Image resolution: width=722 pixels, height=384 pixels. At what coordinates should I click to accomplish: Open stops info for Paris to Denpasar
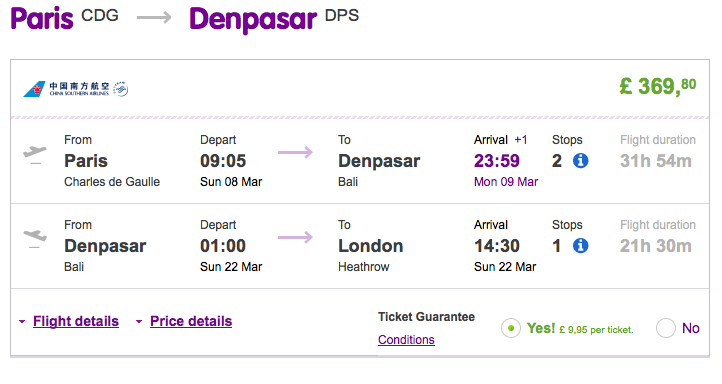coord(580,161)
